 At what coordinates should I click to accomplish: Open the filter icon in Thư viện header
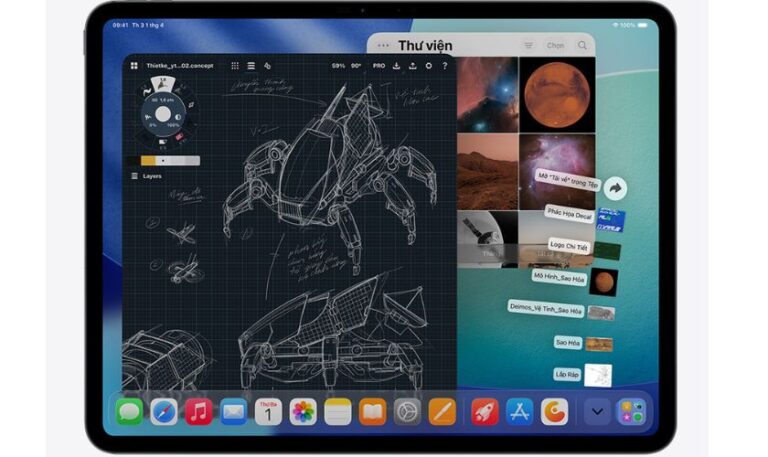[528, 46]
